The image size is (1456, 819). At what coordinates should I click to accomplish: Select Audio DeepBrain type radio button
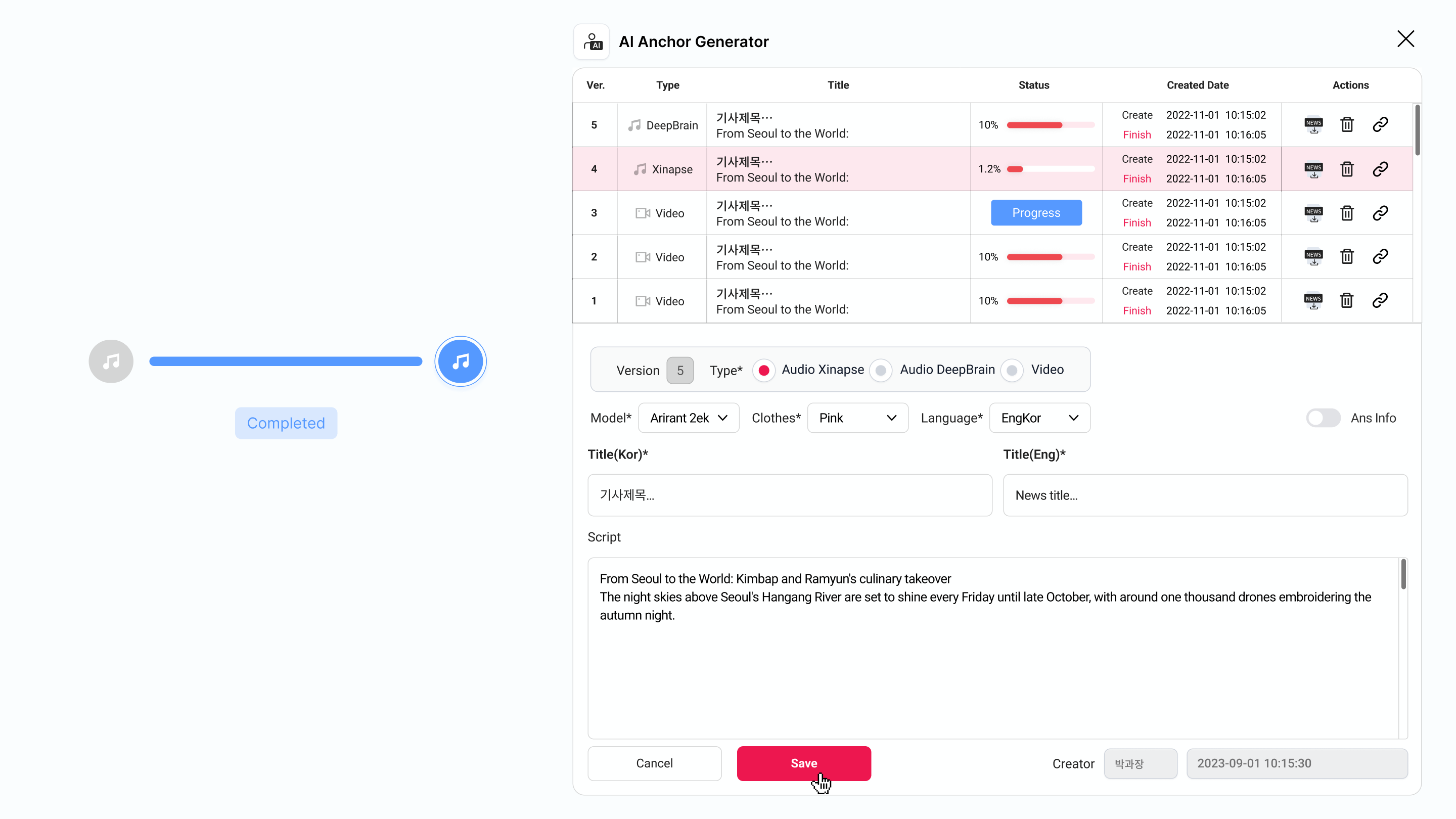(x=881, y=370)
